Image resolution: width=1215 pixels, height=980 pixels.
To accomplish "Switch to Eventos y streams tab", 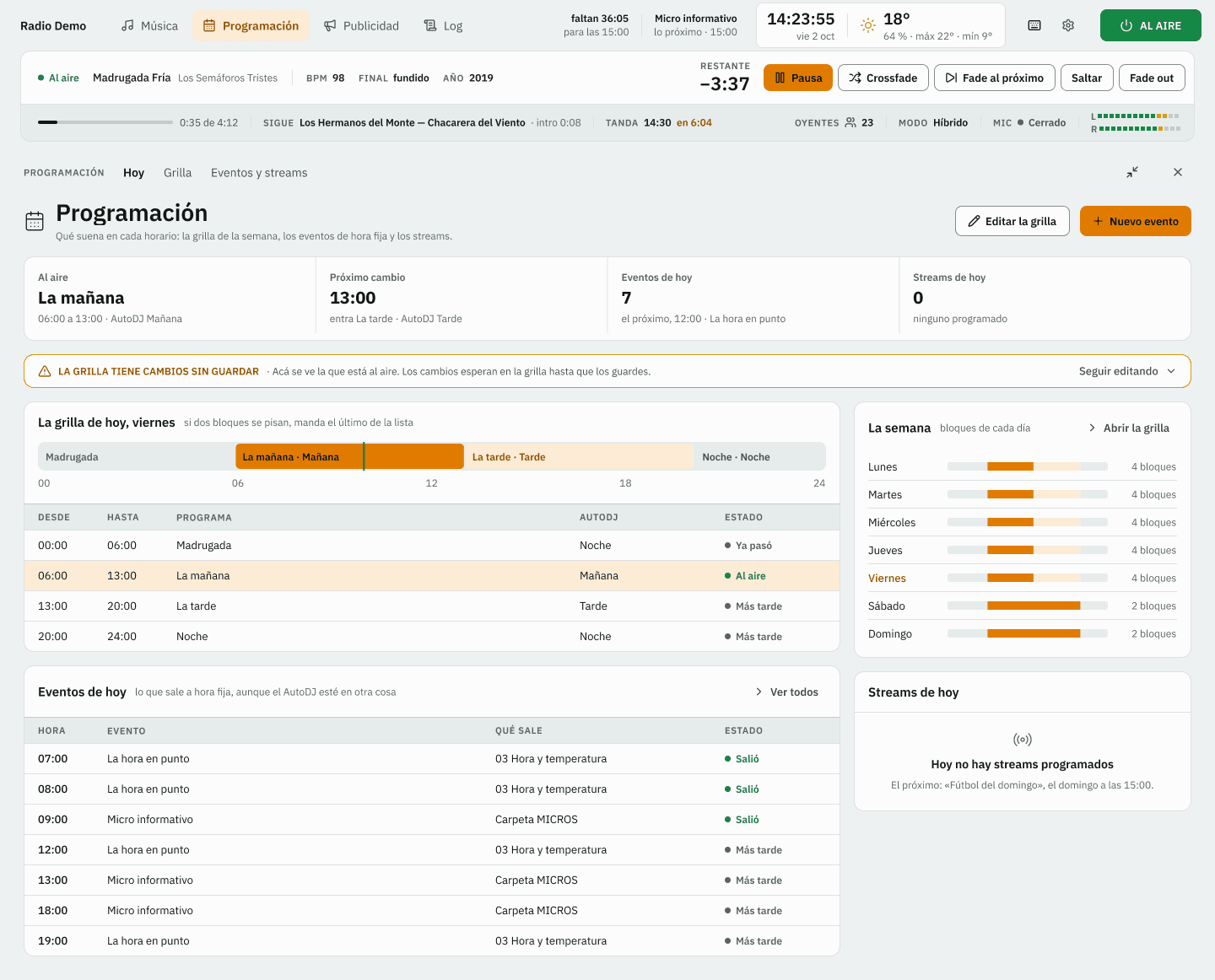I will click(x=259, y=172).
